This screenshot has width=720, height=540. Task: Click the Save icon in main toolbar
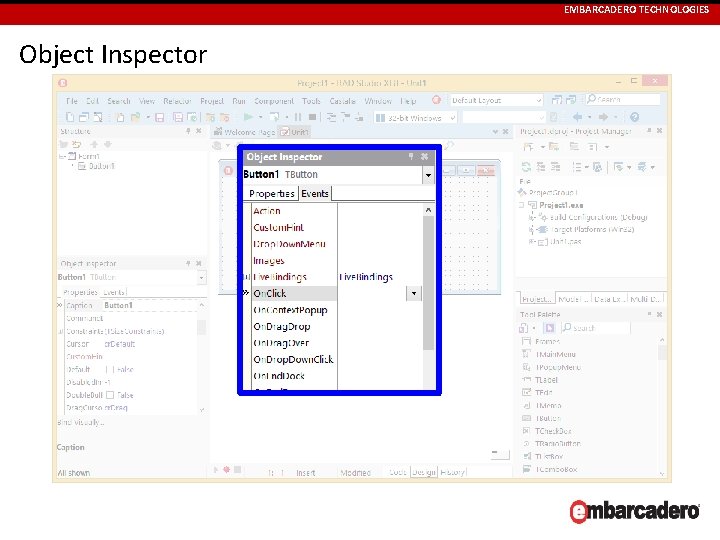click(x=159, y=118)
